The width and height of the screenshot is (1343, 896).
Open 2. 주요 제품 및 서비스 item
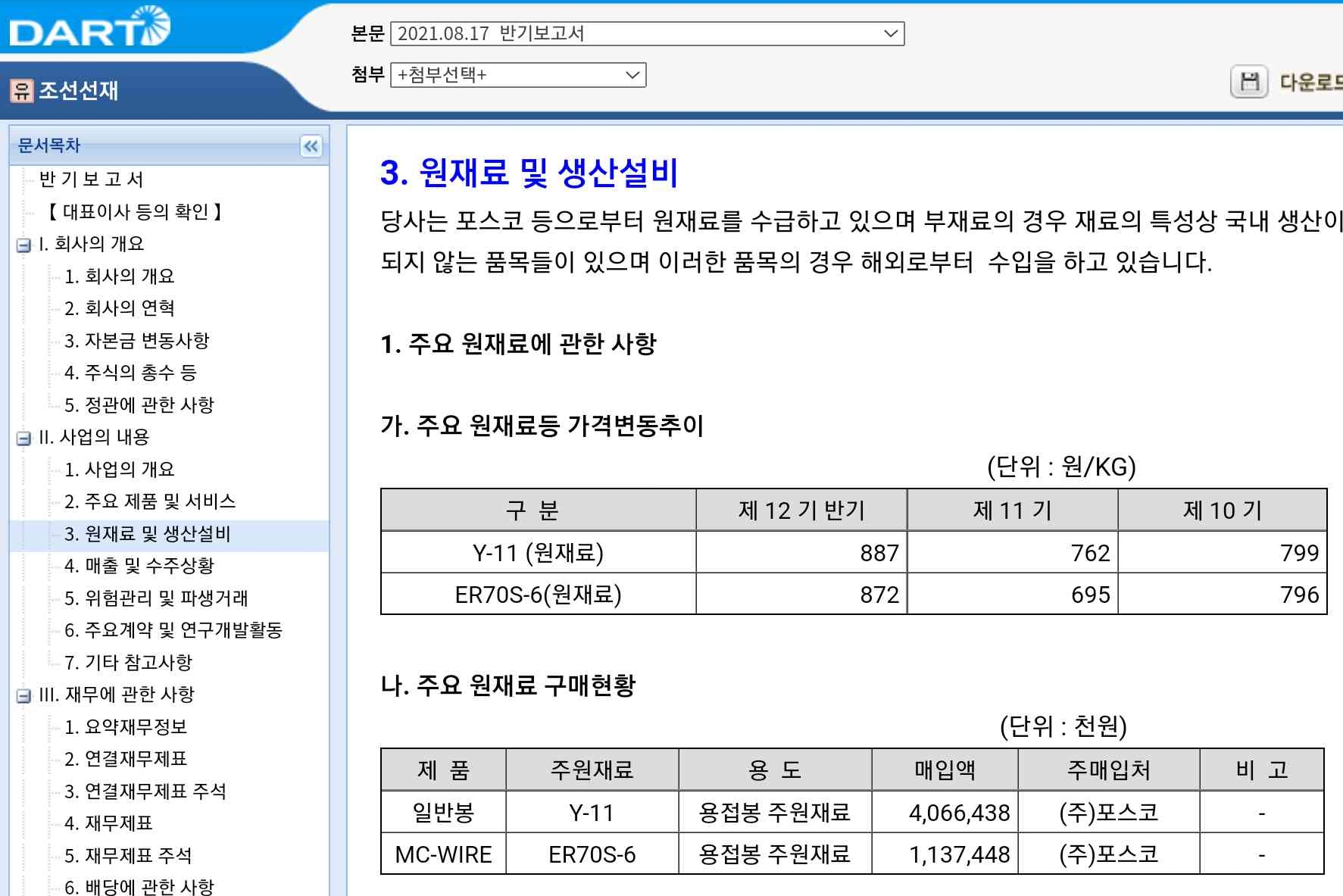(x=150, y=501)
